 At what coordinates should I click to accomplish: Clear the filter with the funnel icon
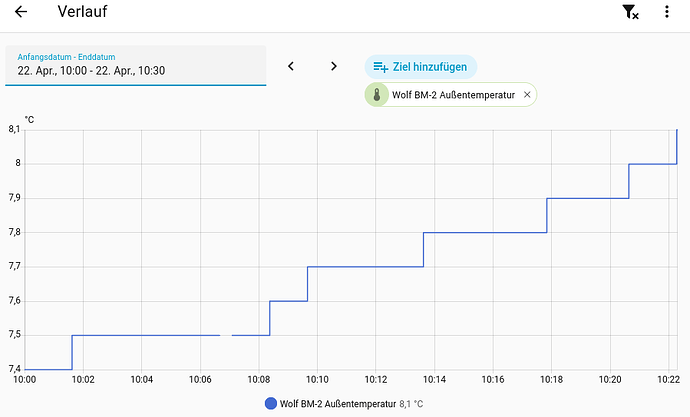pyautogui.click(x=631, y=12)
